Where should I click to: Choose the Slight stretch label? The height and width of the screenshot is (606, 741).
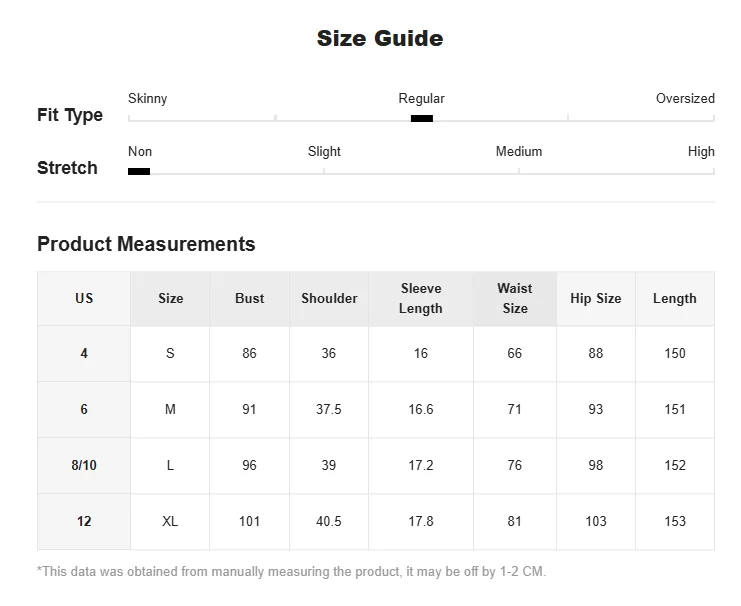tap(324, 152)
